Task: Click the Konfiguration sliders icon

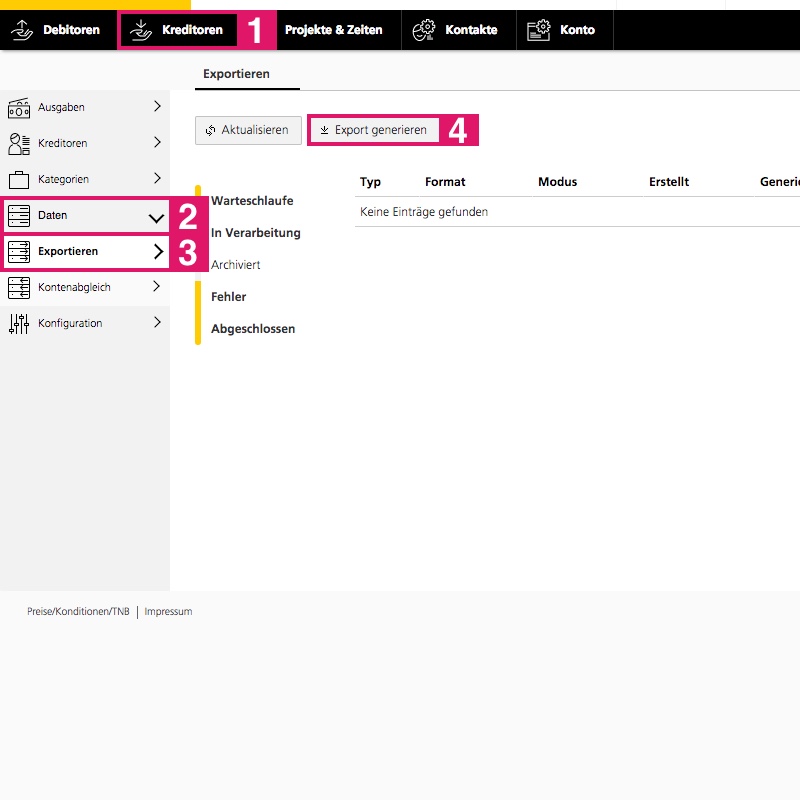Action: 19,324
